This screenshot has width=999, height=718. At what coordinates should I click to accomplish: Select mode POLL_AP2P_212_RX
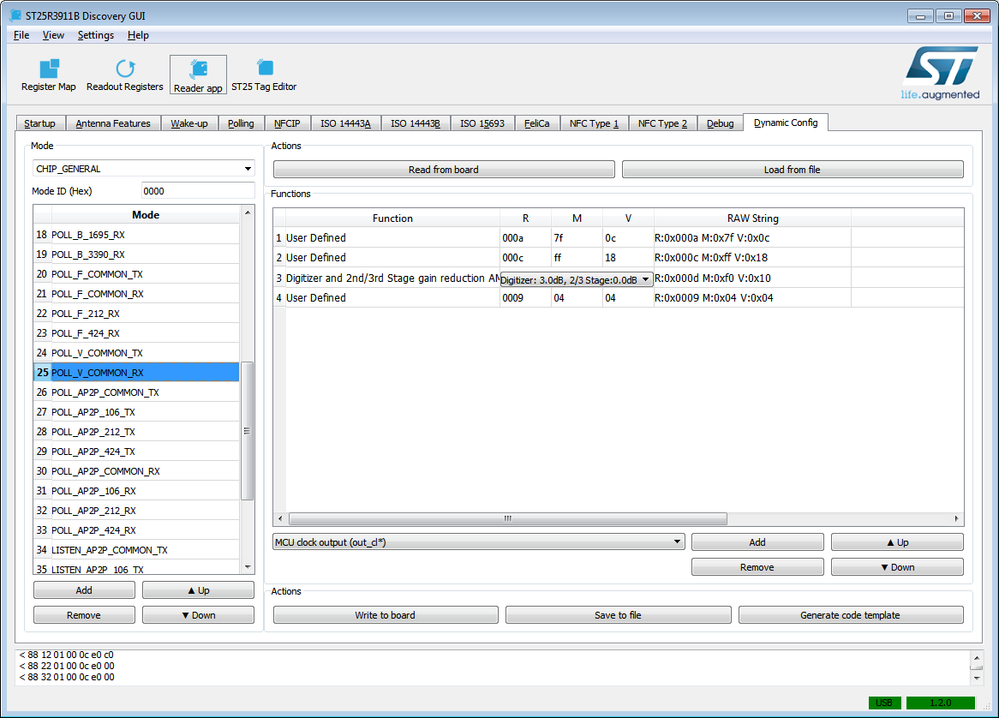pos(136,511)
